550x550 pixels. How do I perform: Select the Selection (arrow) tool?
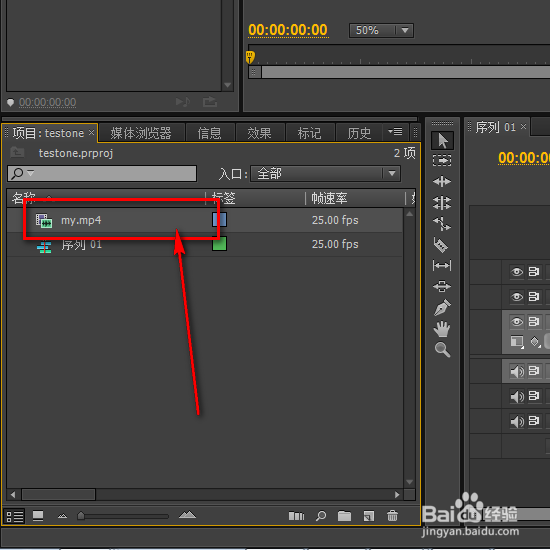442,141
